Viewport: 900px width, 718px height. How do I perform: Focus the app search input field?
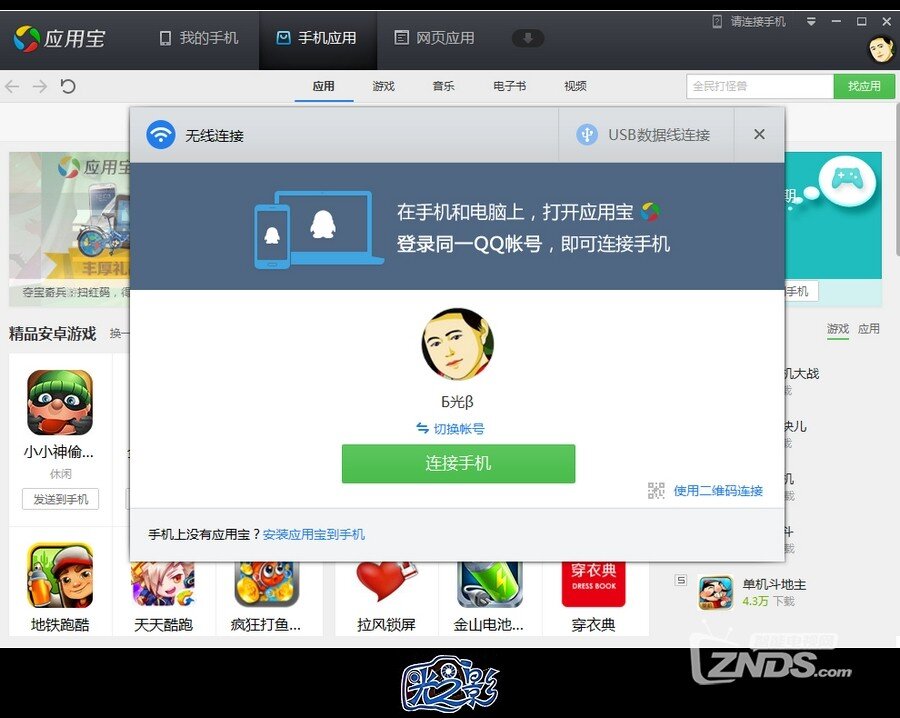click(760, 86)
